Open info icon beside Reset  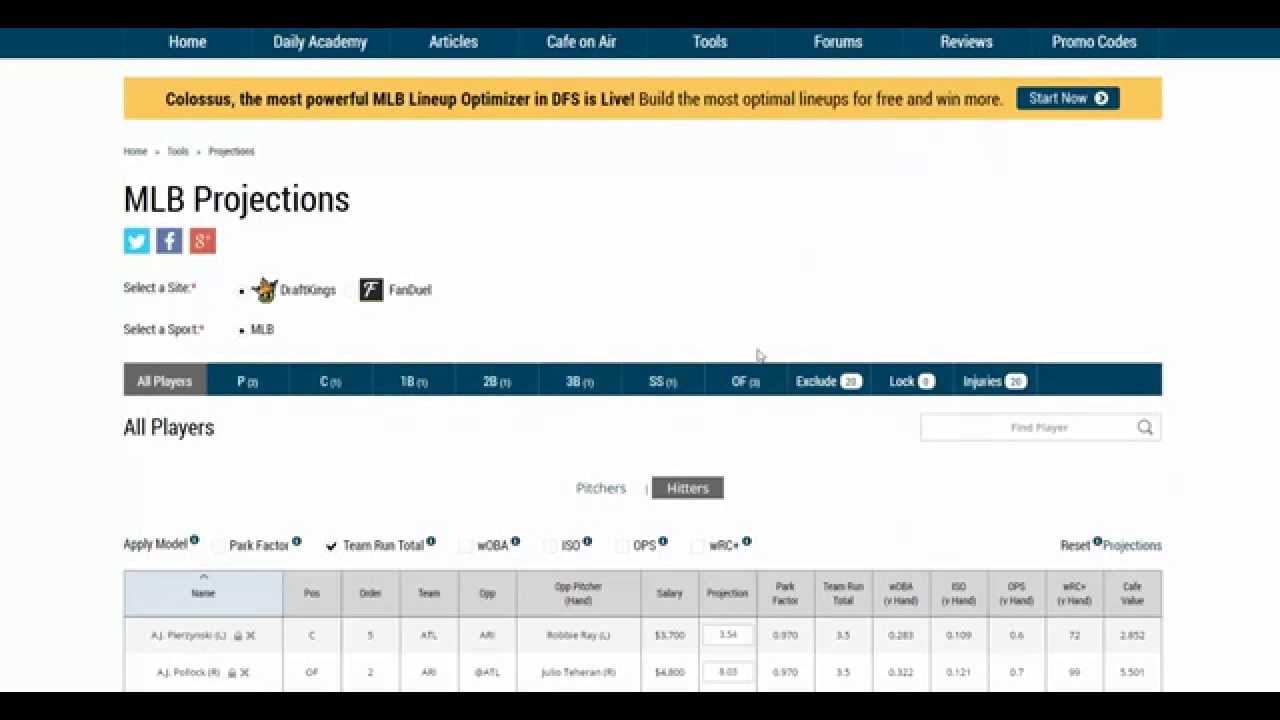[x=1098, y=541]
